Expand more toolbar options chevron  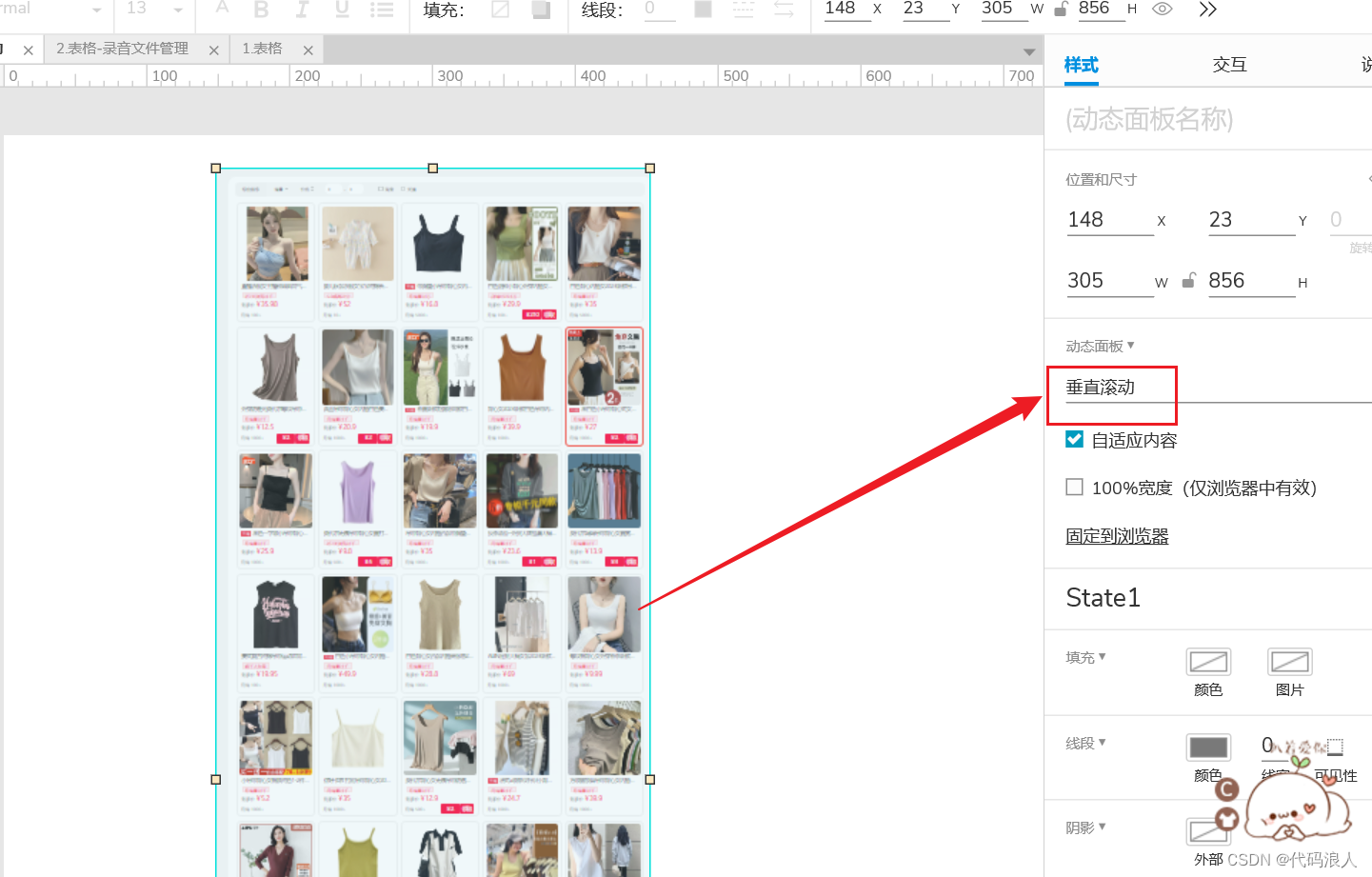click(1207, 10)
